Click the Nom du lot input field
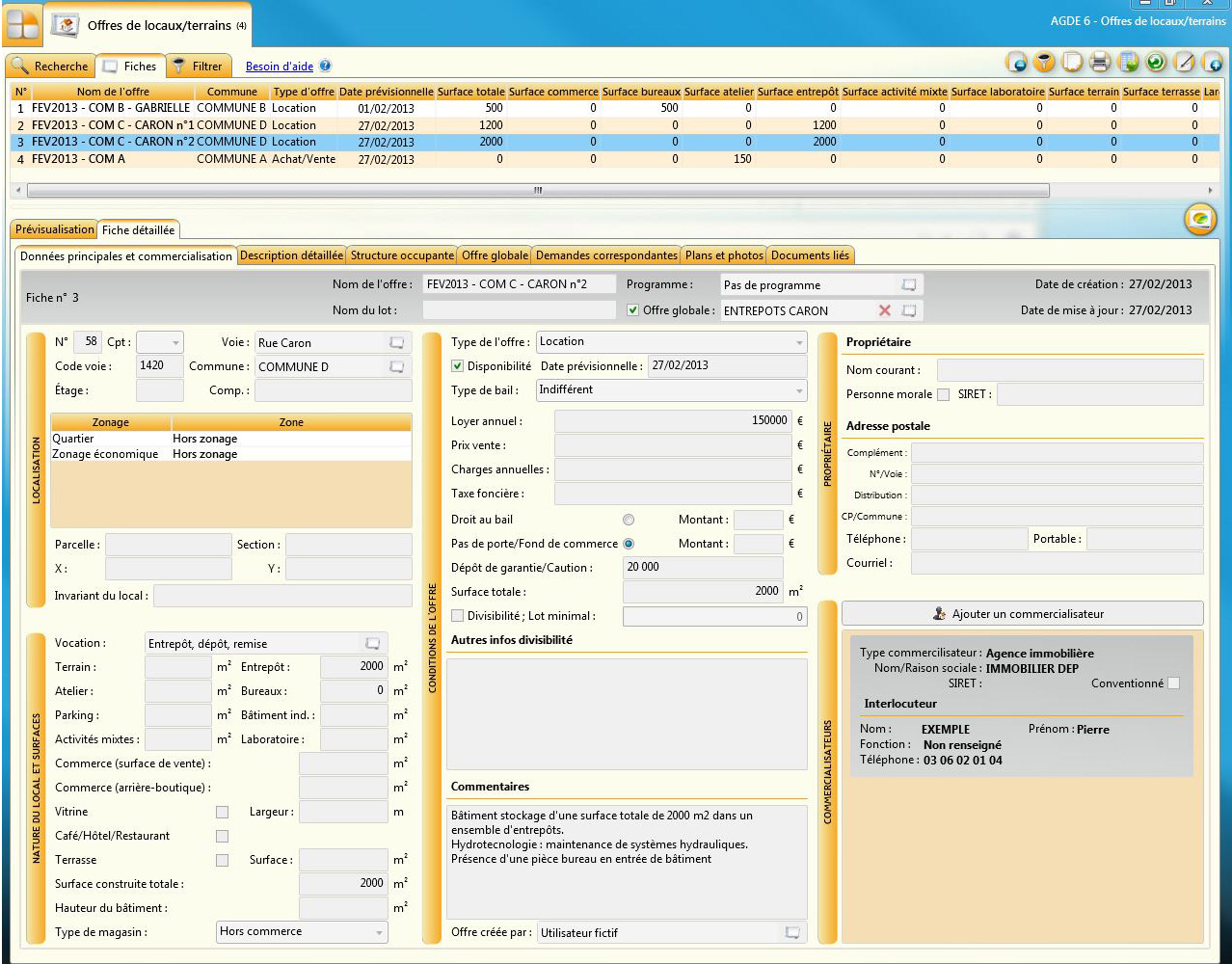The image size is (1232, 964). tap(519, 309)
